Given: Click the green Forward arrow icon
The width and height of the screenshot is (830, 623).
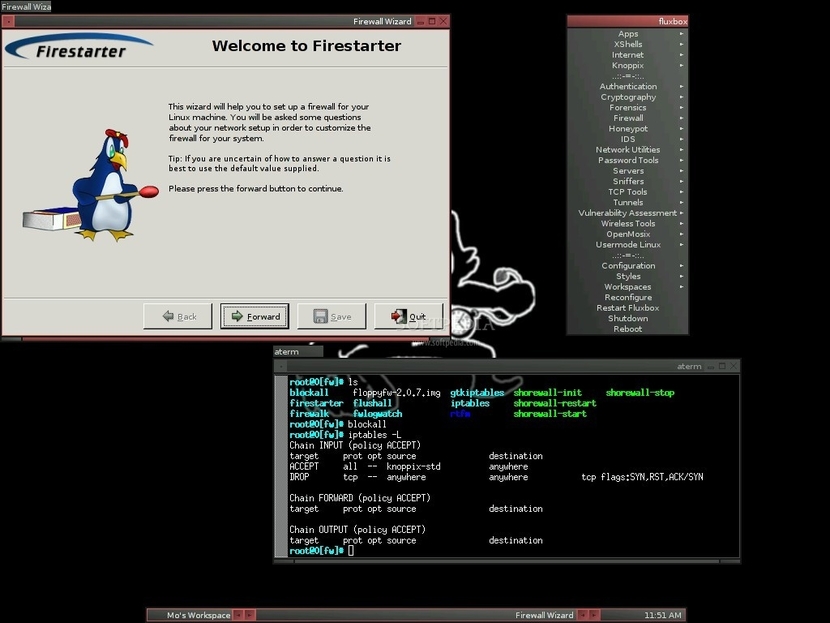Looking at the screenshot, I should click(x=237, y=316).
